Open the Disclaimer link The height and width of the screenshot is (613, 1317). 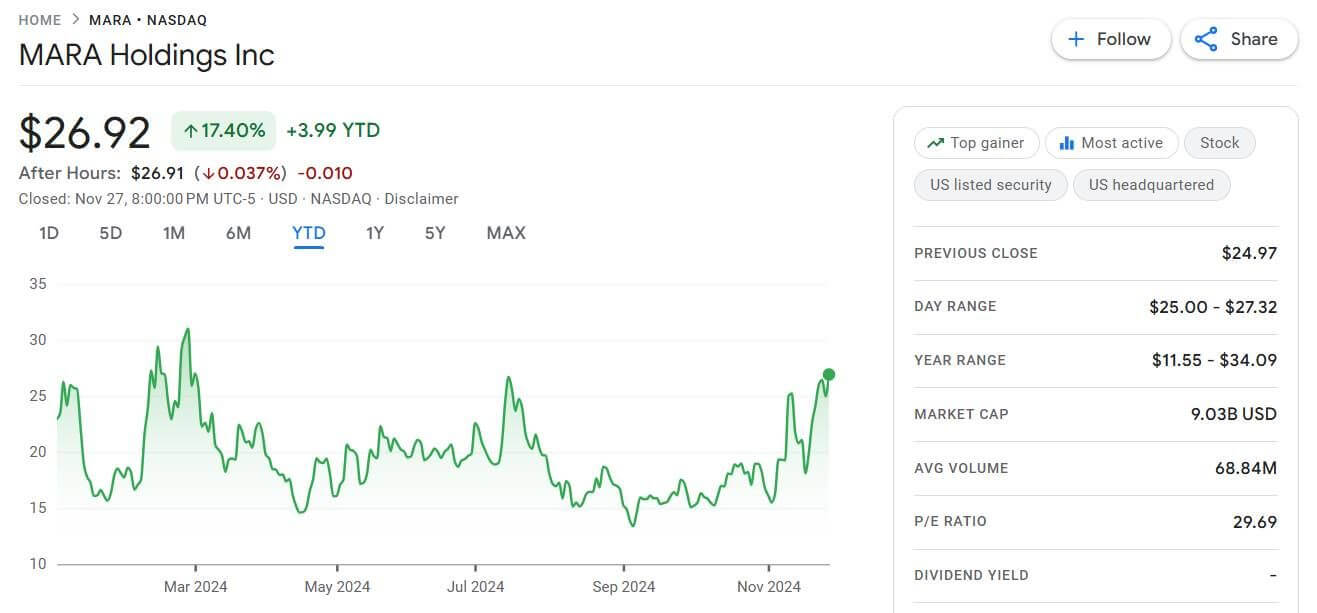pyautogui.click(x=421, y=199)
